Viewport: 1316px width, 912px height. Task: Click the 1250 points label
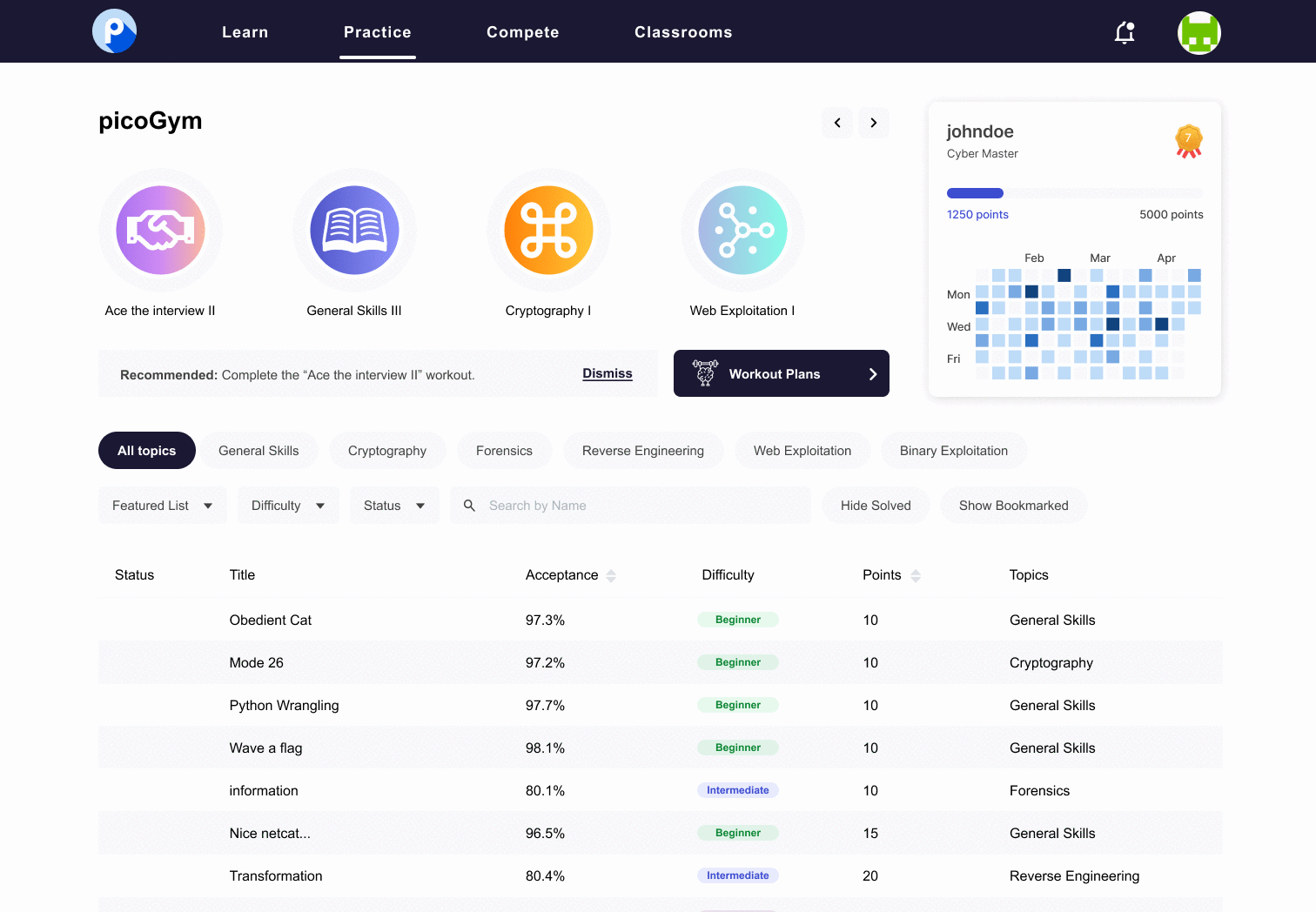pos(977,215)
